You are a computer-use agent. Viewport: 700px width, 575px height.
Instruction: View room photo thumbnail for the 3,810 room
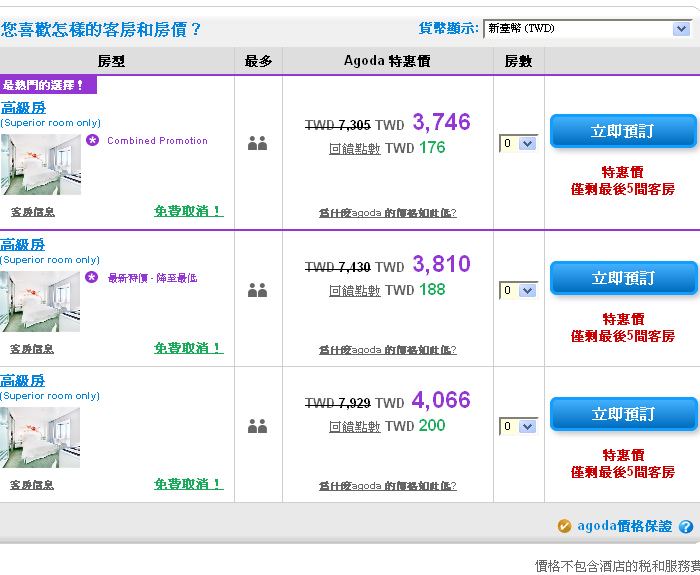40,301
